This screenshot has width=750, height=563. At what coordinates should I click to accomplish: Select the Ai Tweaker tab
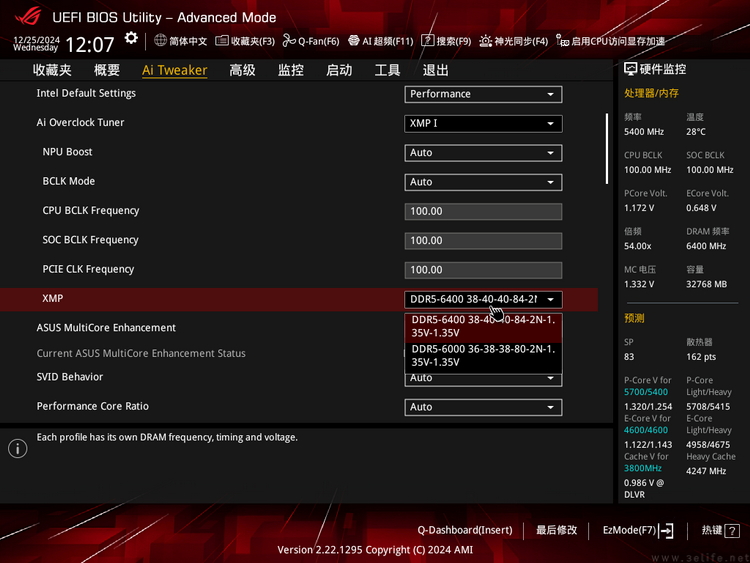pyautogui.click(x=175, y=70)
